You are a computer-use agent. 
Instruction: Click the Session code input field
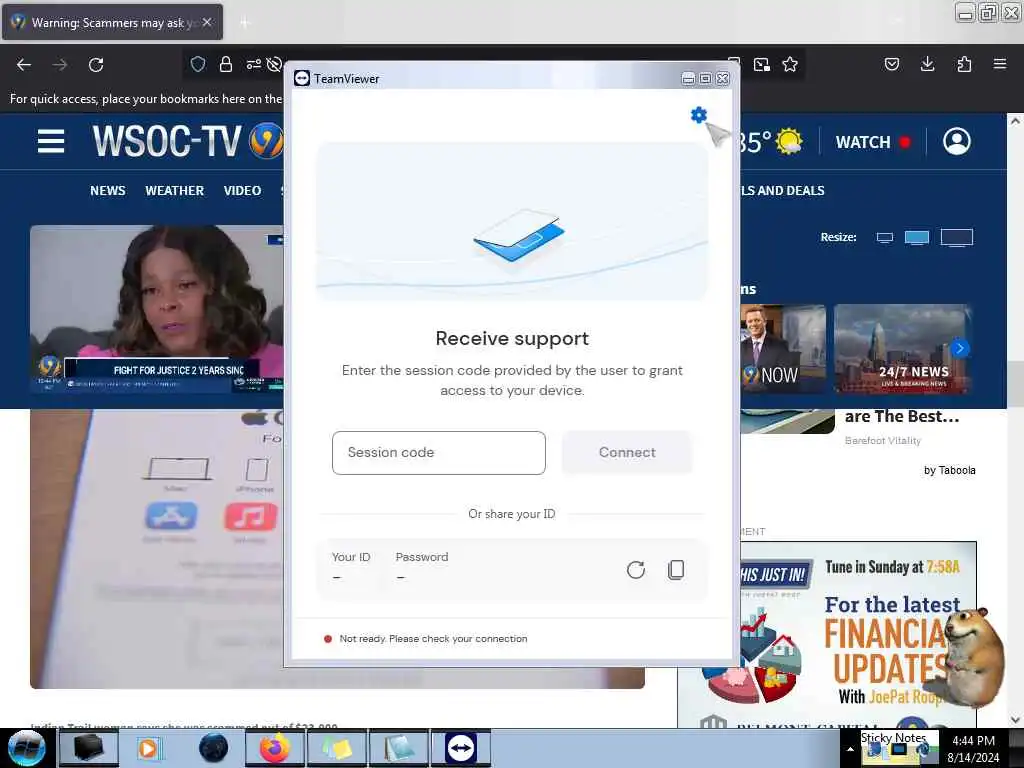click(438, 453)
